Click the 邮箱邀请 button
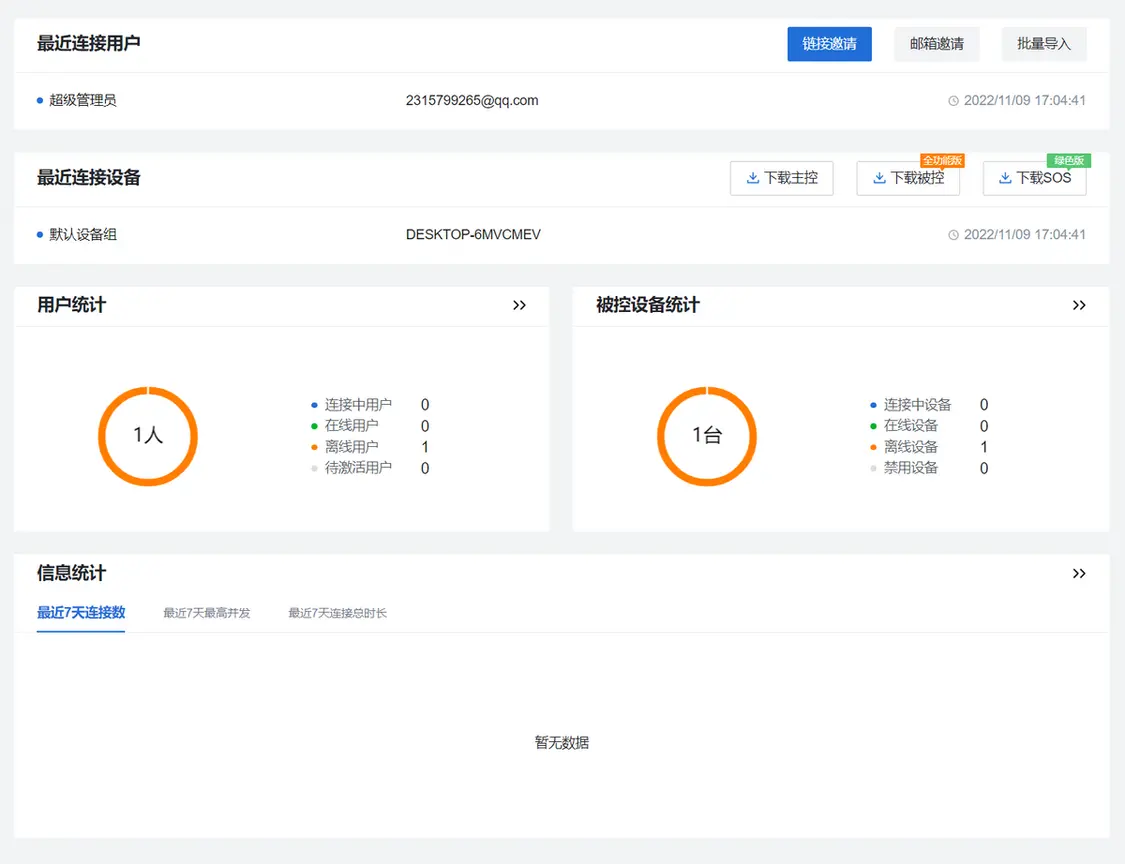Screen dimensions: 1125x864 [x=936, y=44]
